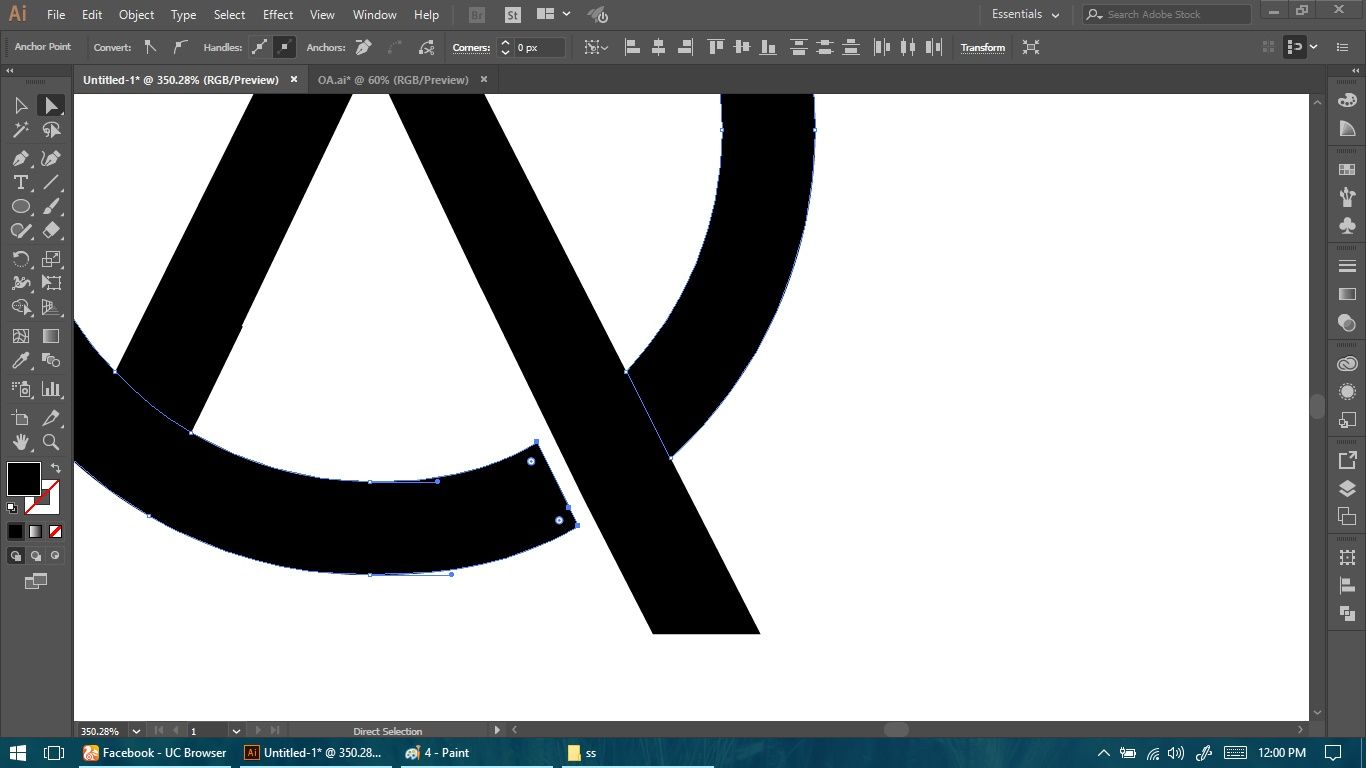Image resolution: width=1366 pixels, height=768 pixels.
Task: Select the Direct Selection tool
Action: click(x=51, y=106)
